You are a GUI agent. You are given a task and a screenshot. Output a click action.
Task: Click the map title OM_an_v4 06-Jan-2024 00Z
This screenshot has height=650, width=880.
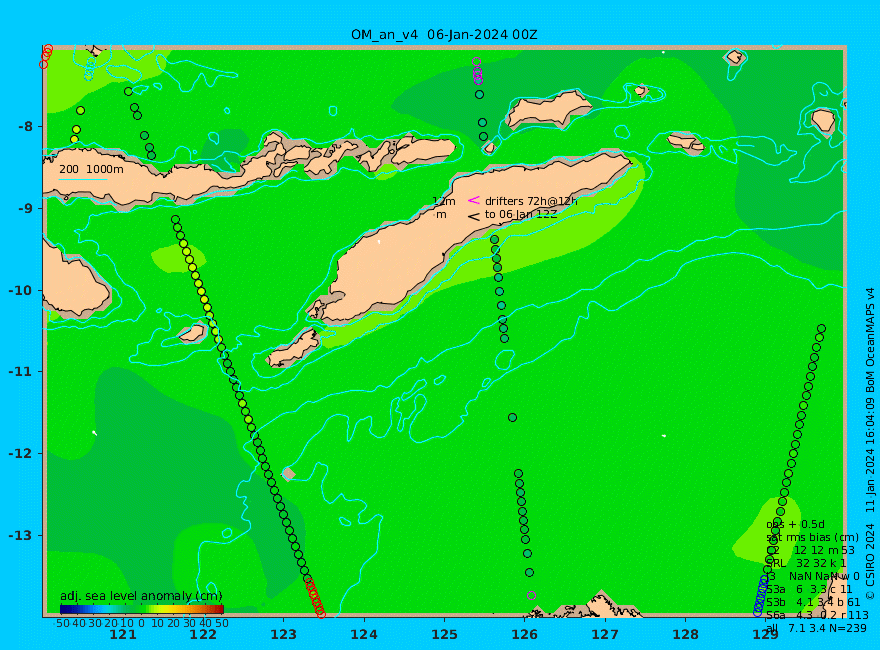(444, 35)
